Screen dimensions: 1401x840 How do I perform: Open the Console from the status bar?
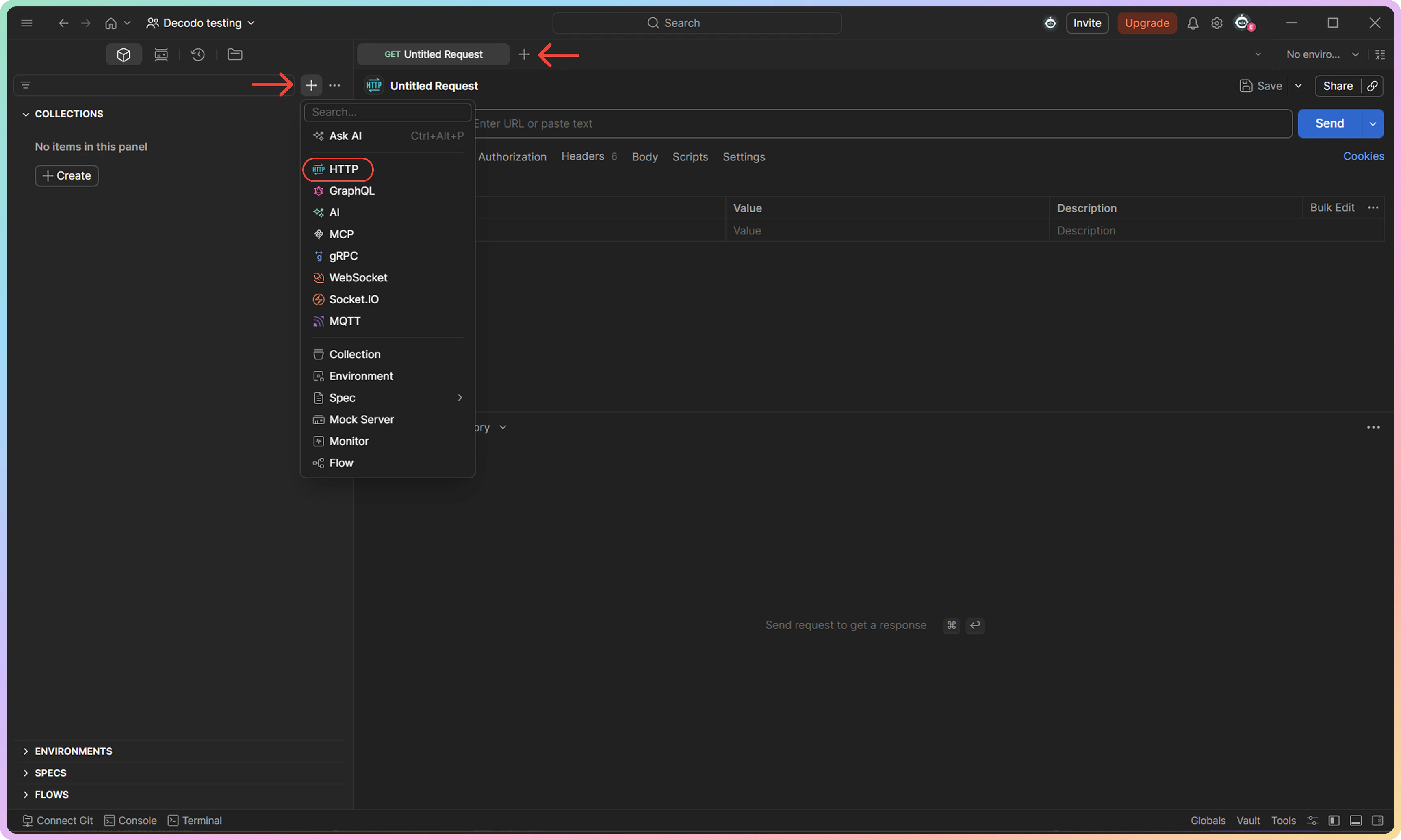(130, 820)
